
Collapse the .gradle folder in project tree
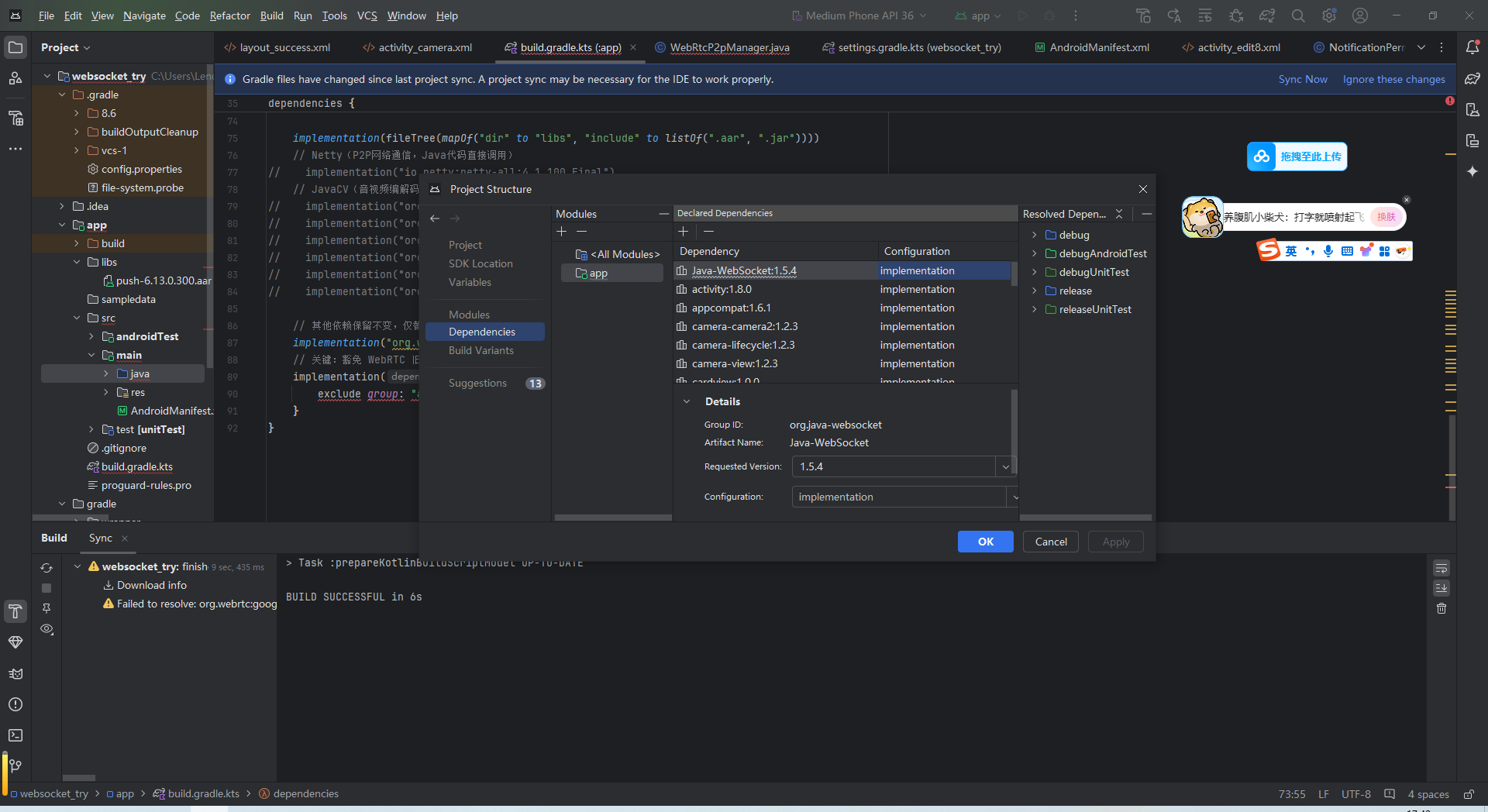[62, 95]
